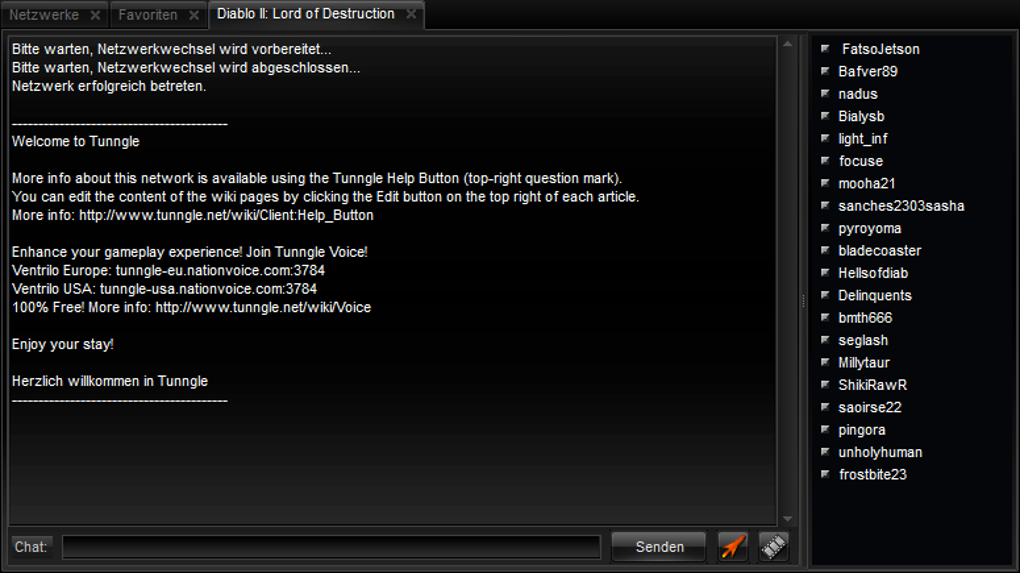Click the splitter handle between chat and user list
The width and height of the screenshot is (1020, 573).
[803, 300]
